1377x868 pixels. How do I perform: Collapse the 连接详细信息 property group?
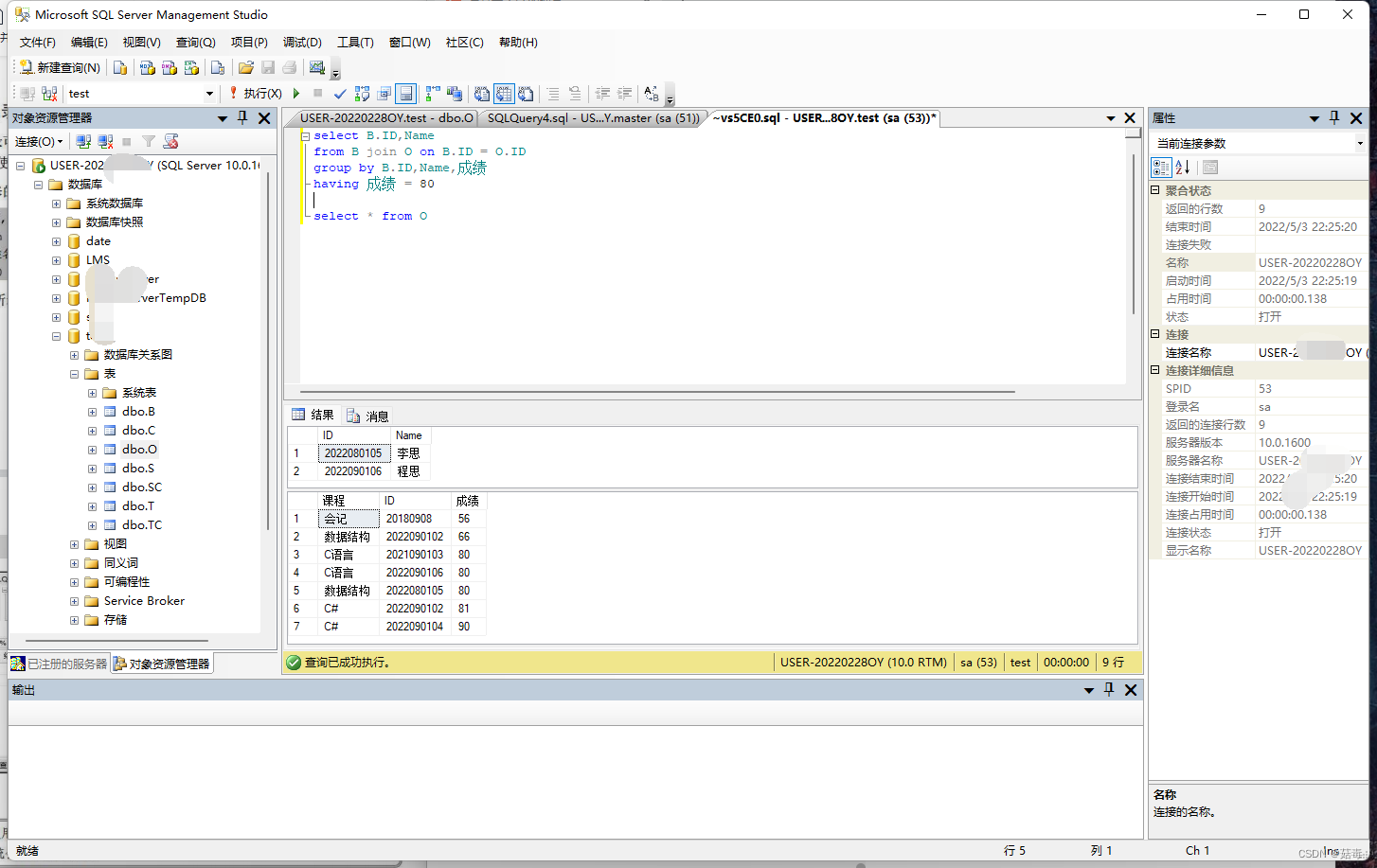pyautogui.click(x=1155, y=370)
